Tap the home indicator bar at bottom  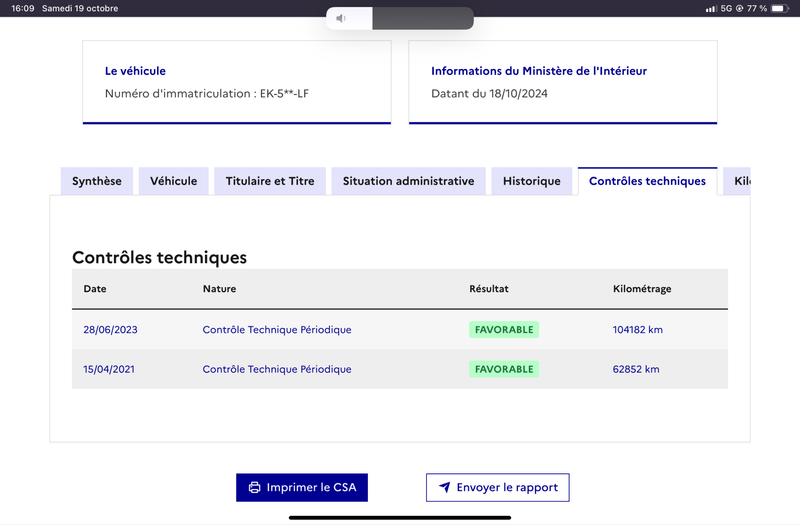[400, 517]
